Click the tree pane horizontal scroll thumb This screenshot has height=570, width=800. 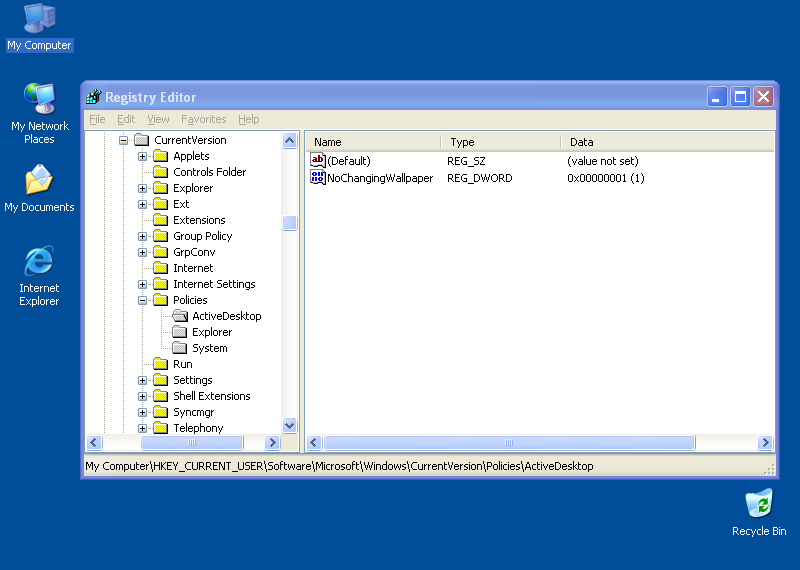(x=192, y=442)
